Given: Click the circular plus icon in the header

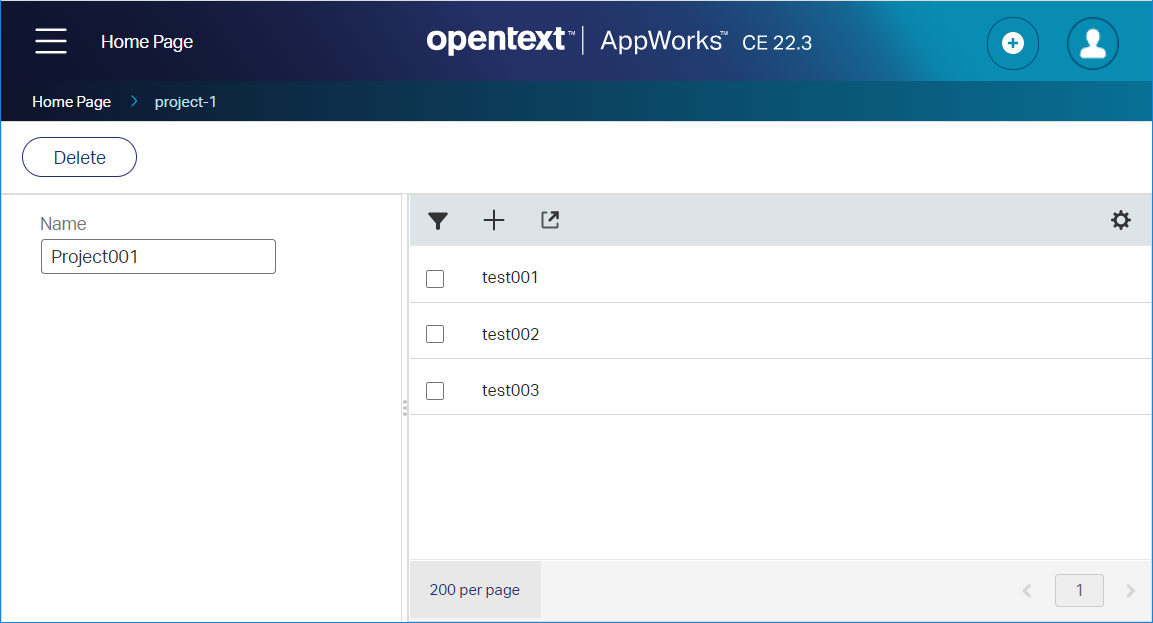Looking at the screenshot, I should coord(1013,43).
